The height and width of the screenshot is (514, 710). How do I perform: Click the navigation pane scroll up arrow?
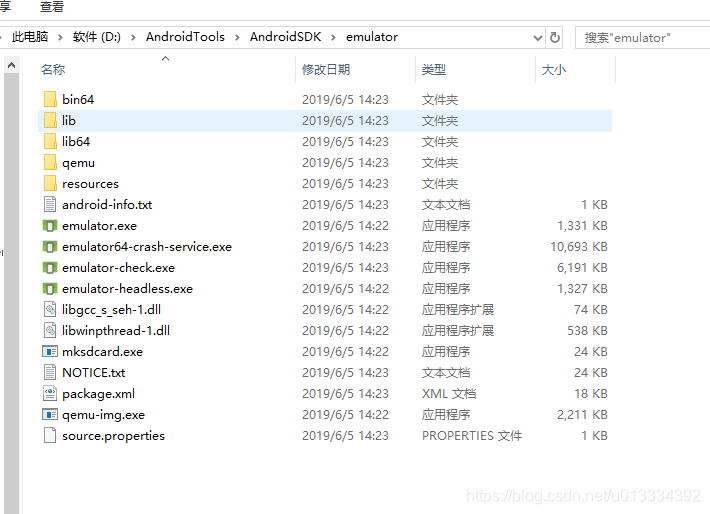(11, 66)
